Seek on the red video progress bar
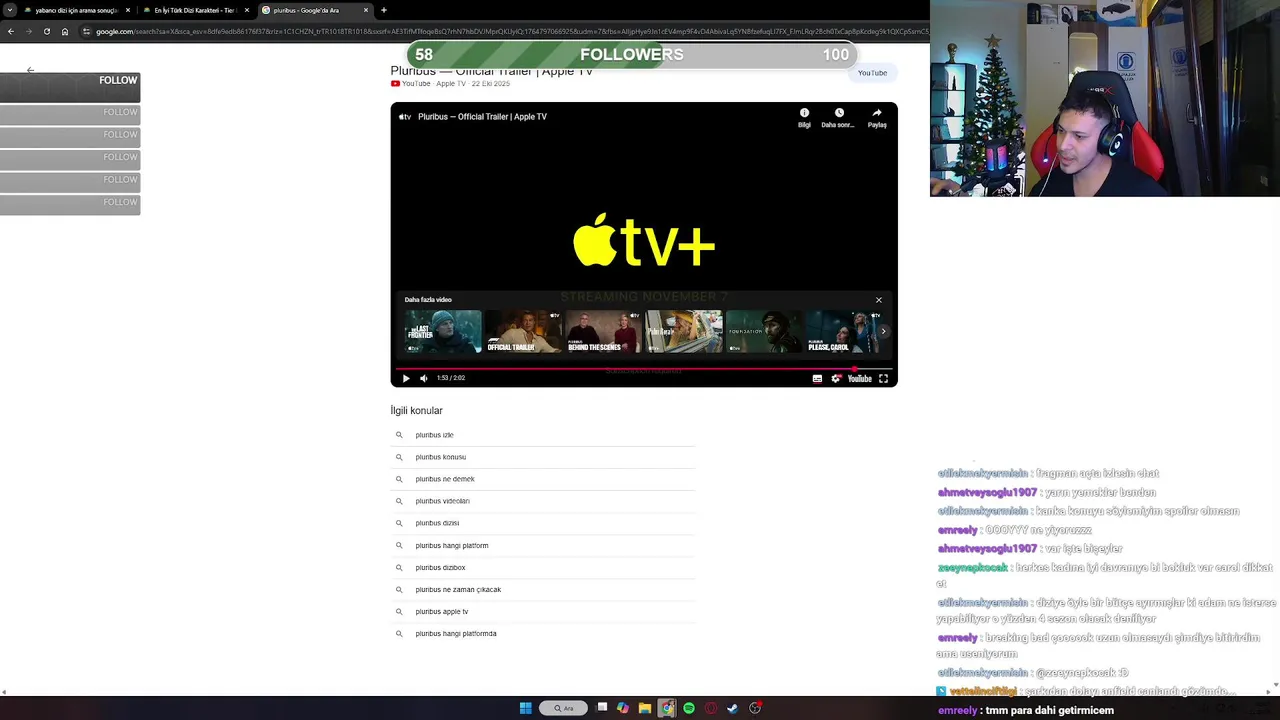 pyautogui.click(x=644, y=368)
